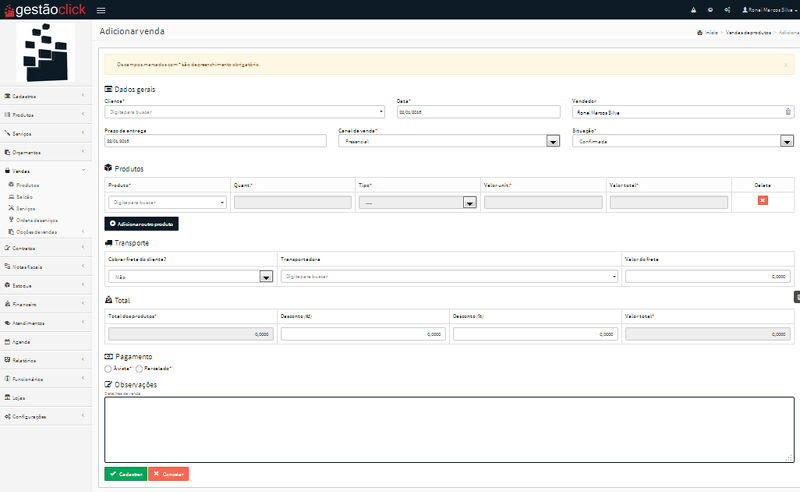Viewport: 800px width, 492px height.
Task: Click the Desconto (%) input field
Action: coord(536,334)
